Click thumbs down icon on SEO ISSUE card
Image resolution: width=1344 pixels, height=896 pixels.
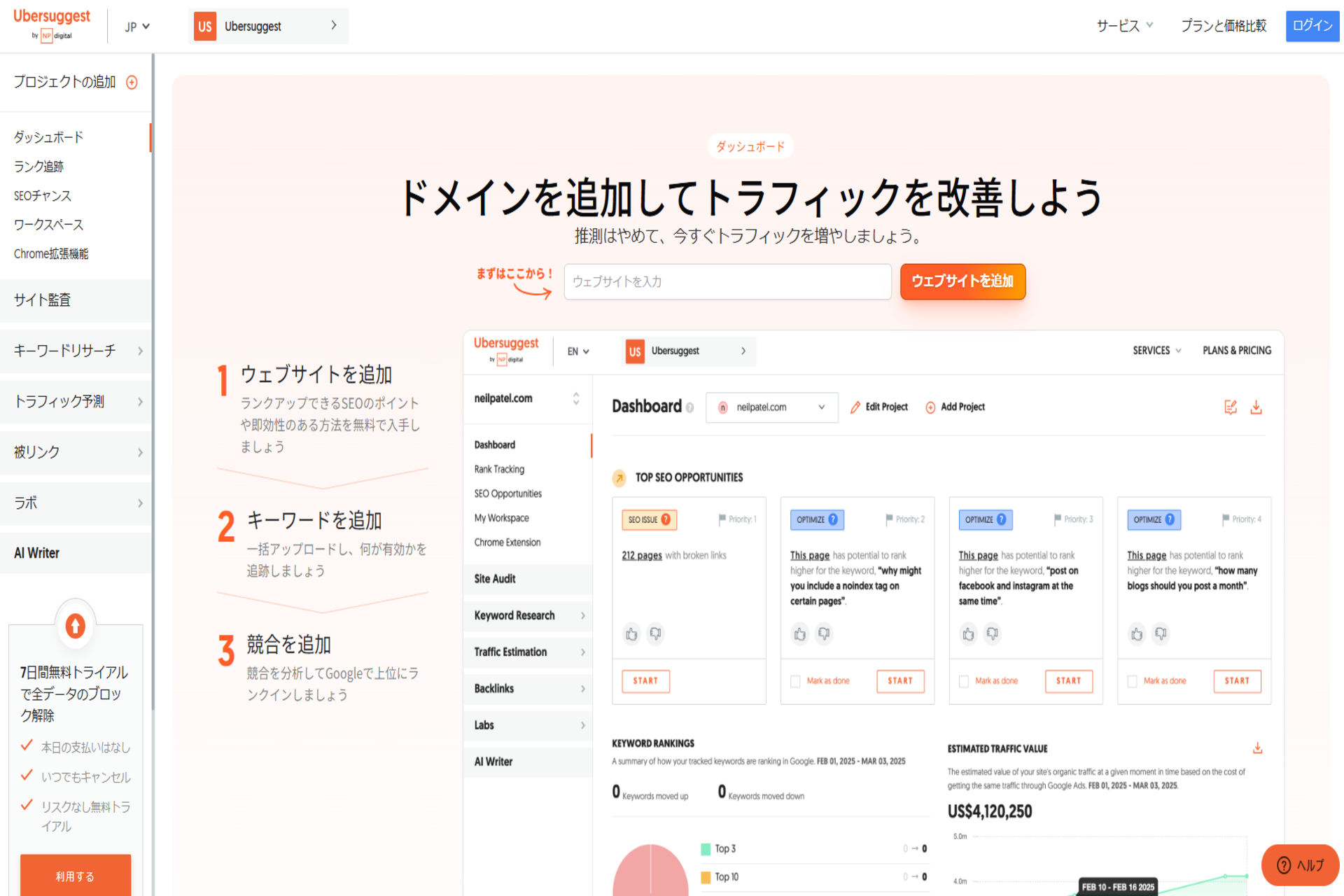pyautogui.click(x=655, y=634)
